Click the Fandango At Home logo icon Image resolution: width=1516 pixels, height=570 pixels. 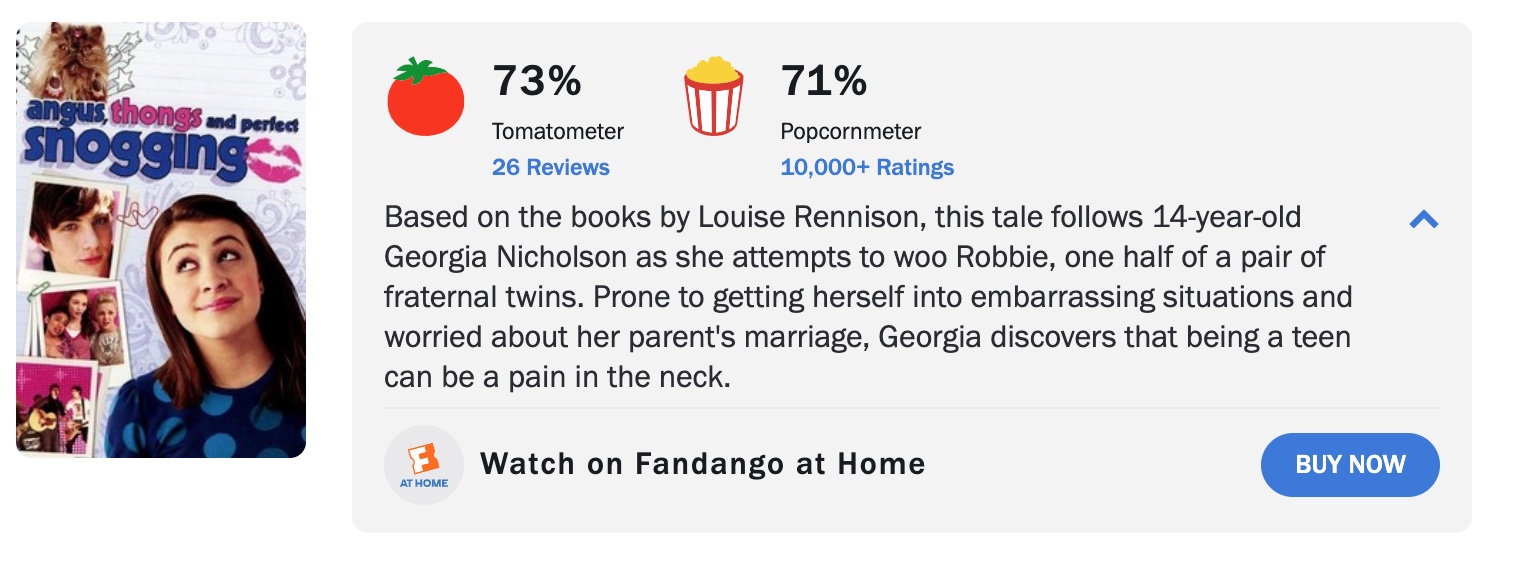point(424,465)
